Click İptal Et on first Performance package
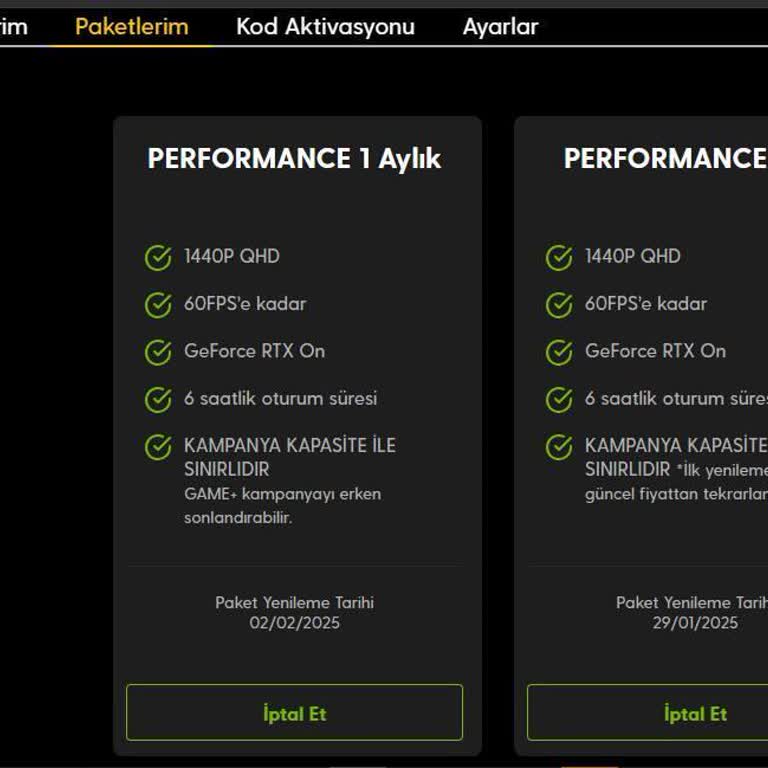The image size is (768, 768). click(294, 713)
